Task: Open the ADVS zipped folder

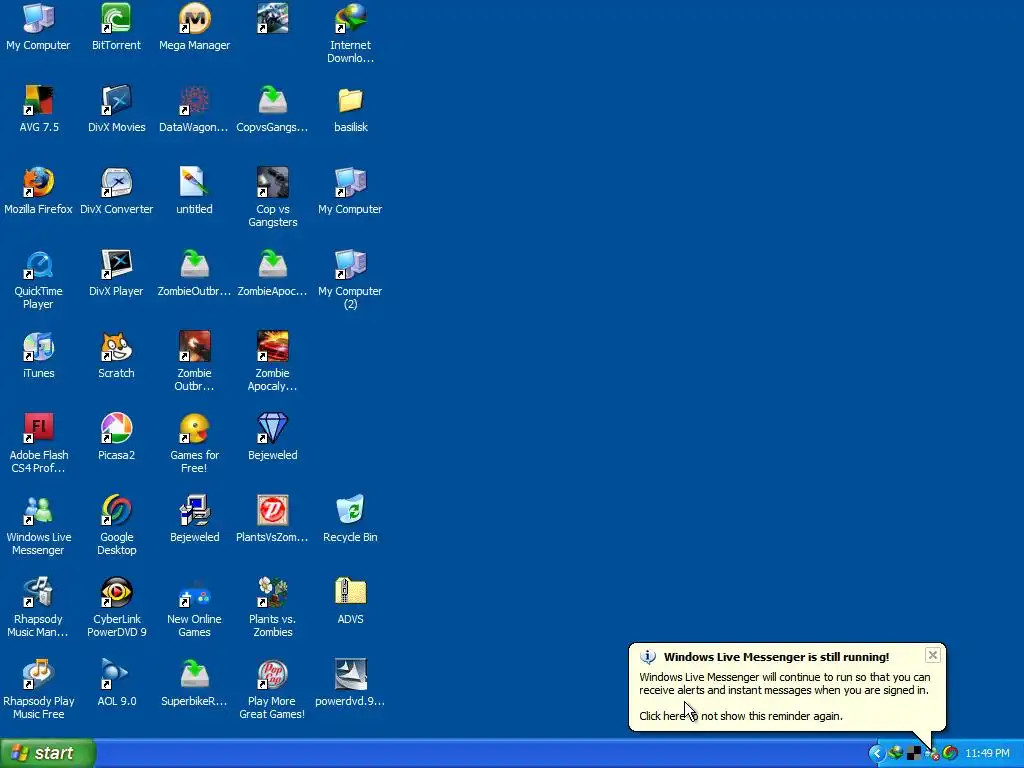Action: point(351,601)
